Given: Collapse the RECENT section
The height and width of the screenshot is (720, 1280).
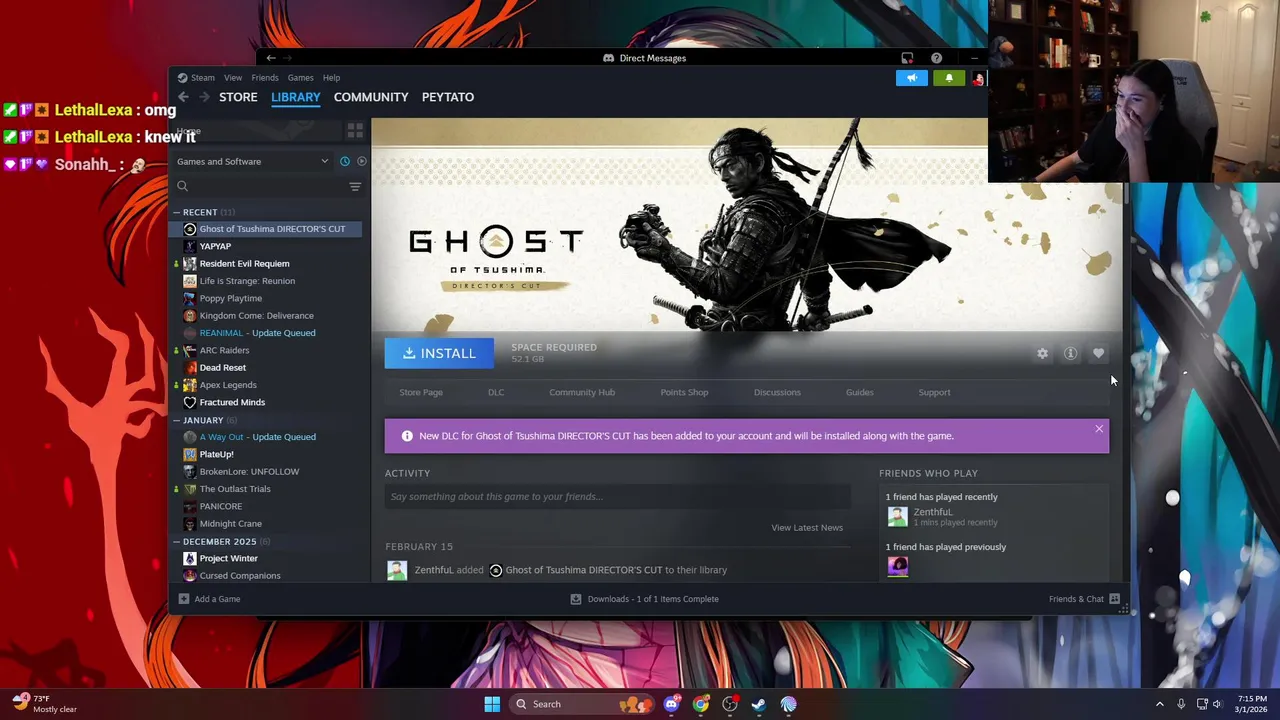Looking at the screenshot, I should (176, 212).
